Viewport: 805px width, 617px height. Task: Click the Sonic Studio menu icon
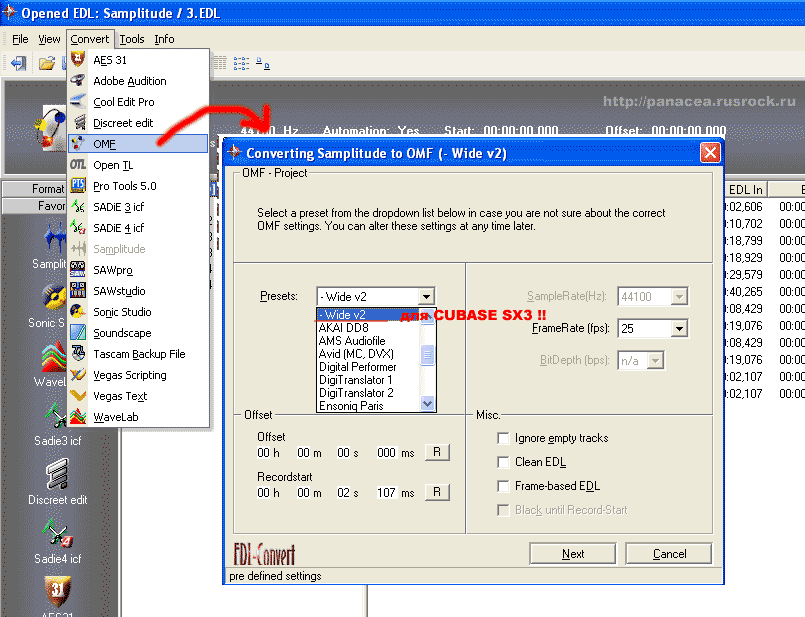tap(78, 312)
